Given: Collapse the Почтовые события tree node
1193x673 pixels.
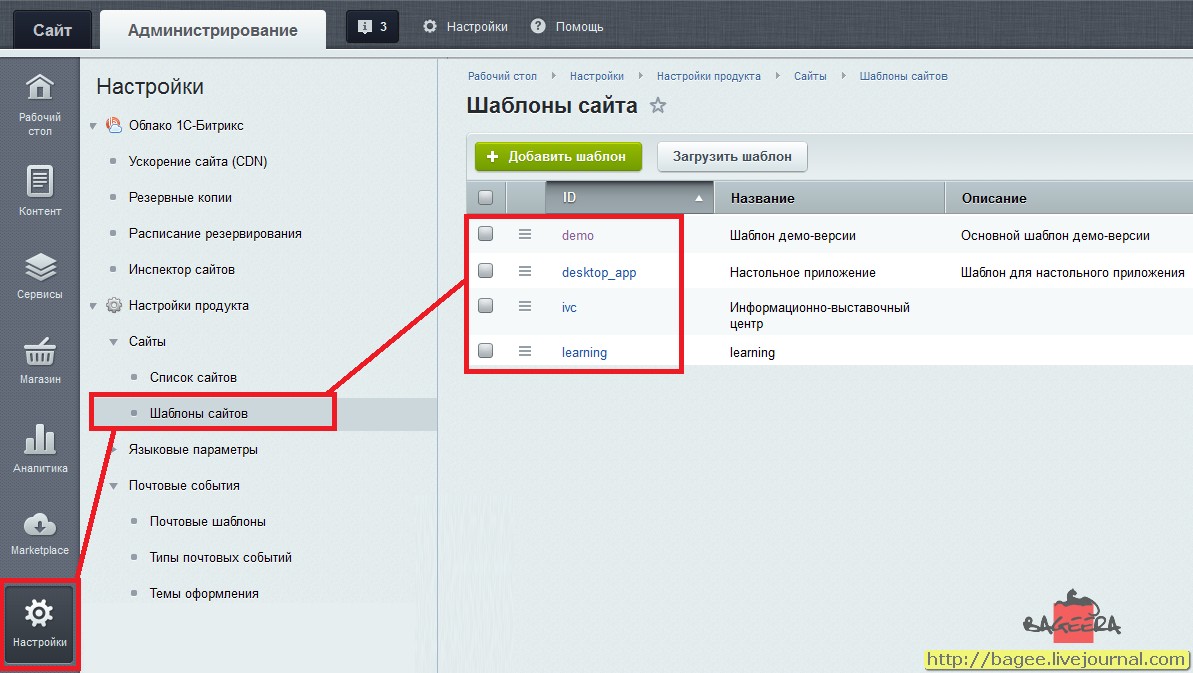Looking at the screenshot, I should 113,486.
